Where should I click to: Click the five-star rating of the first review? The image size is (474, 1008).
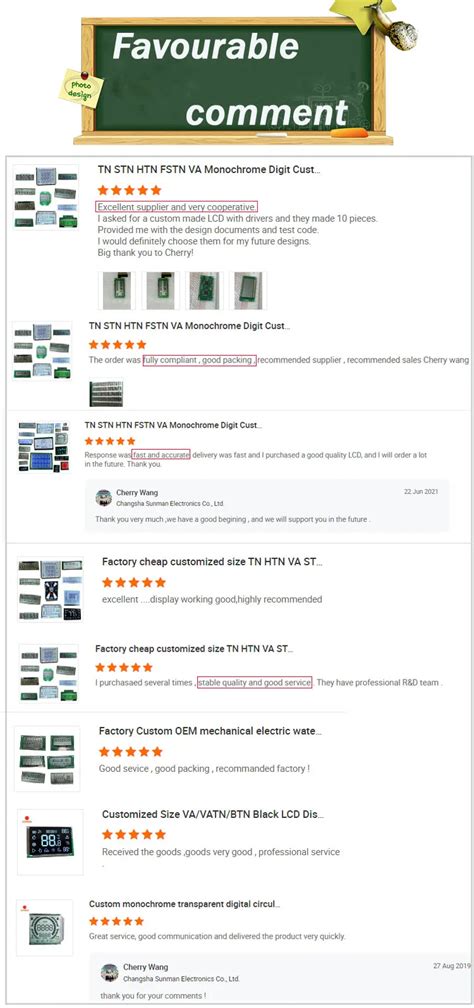click(x=129, y=190)
